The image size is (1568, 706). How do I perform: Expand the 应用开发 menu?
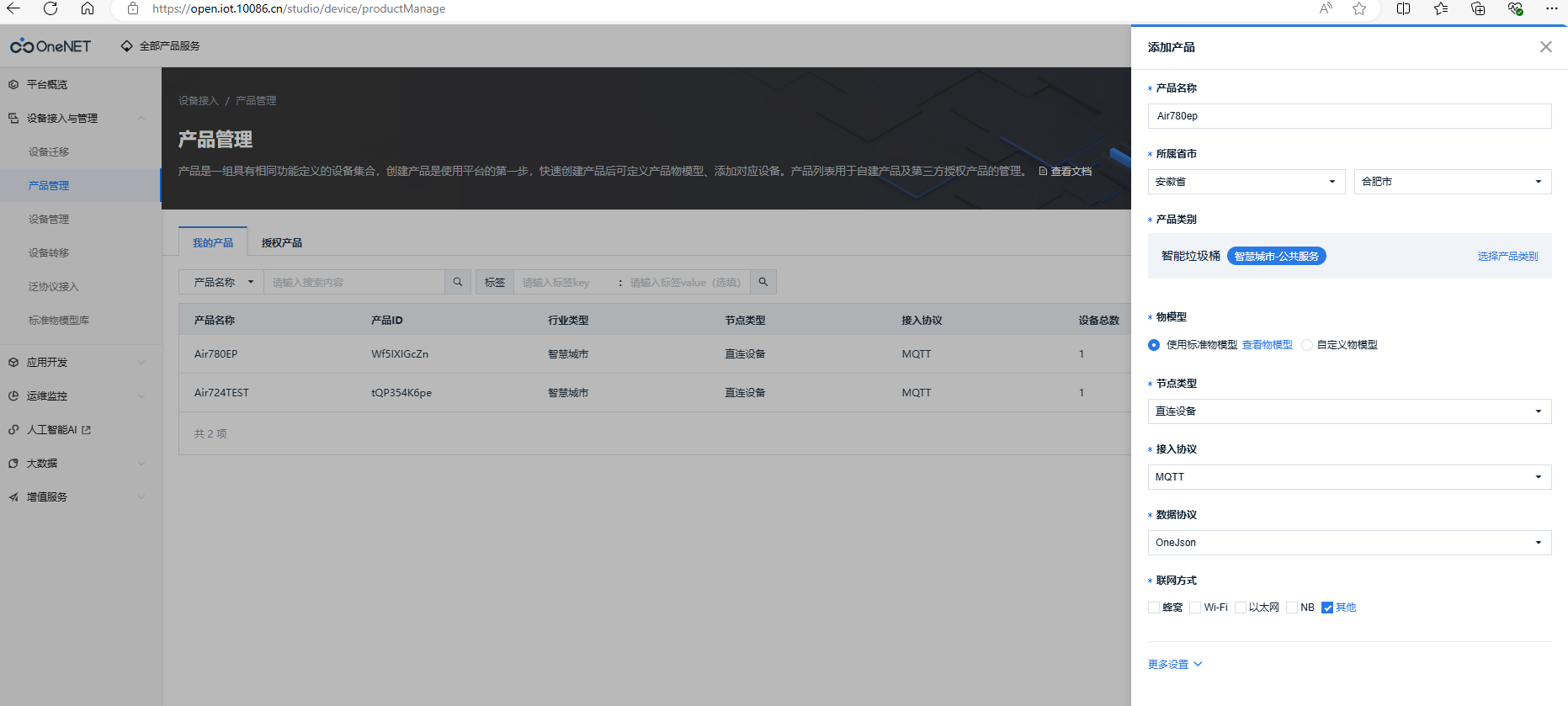[141, 362]
